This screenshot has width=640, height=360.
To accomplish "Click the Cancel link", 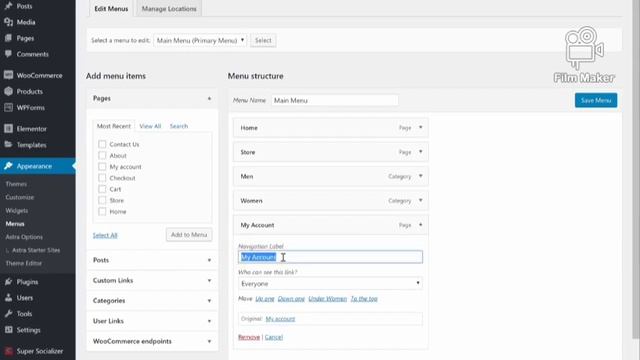I will [x=274, y=337].
